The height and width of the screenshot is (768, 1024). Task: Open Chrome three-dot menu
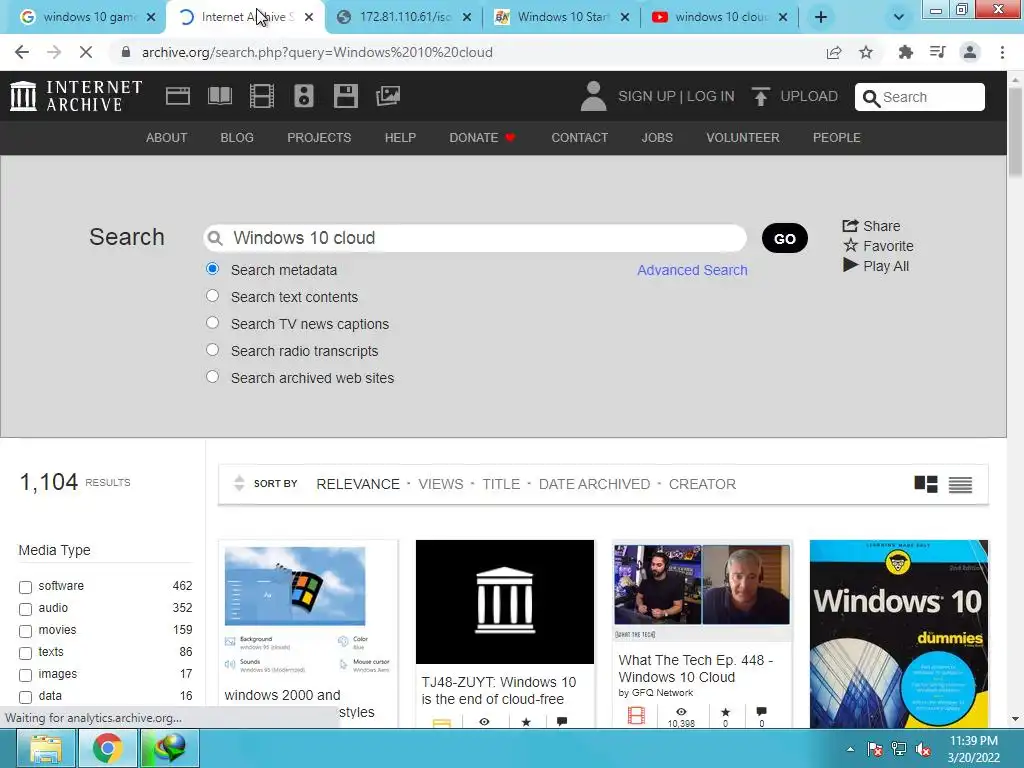tap(1002, 52)
